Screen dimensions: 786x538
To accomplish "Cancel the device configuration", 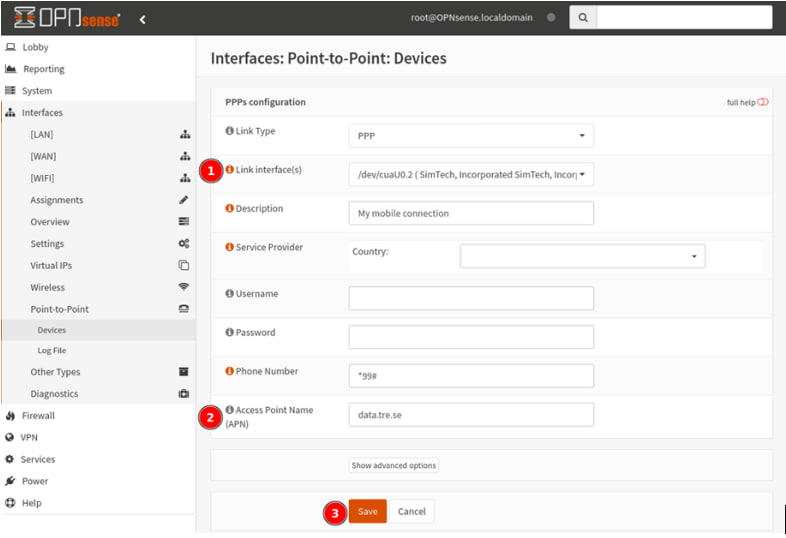I will coord(412,511).
